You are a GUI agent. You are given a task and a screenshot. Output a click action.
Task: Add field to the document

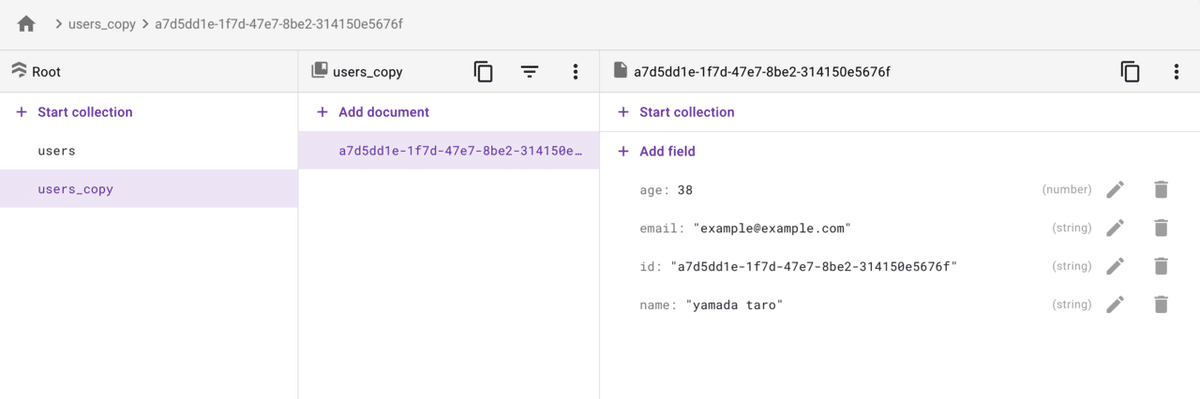657,151
